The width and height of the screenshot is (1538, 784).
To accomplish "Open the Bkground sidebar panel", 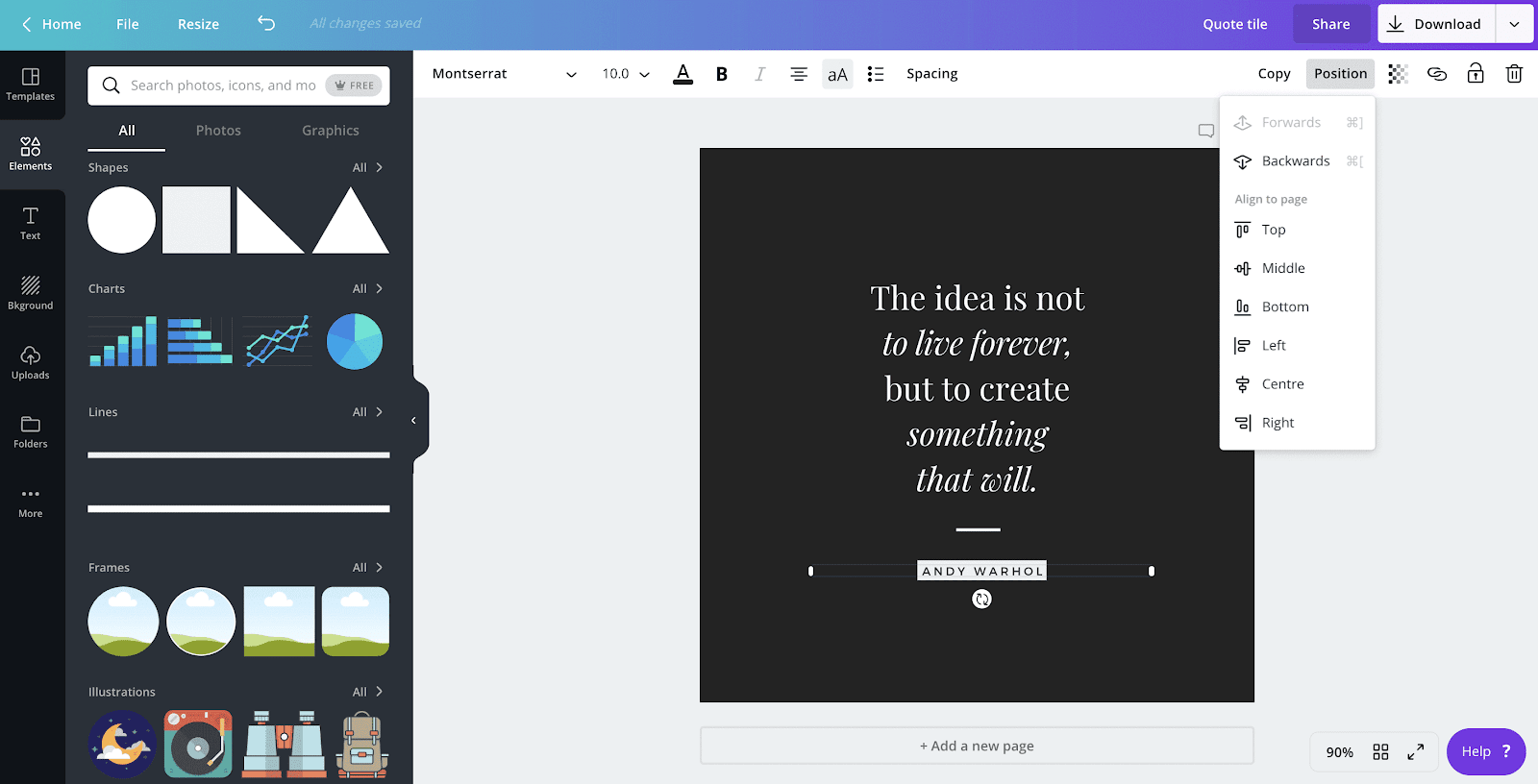I will coord(31,294).
